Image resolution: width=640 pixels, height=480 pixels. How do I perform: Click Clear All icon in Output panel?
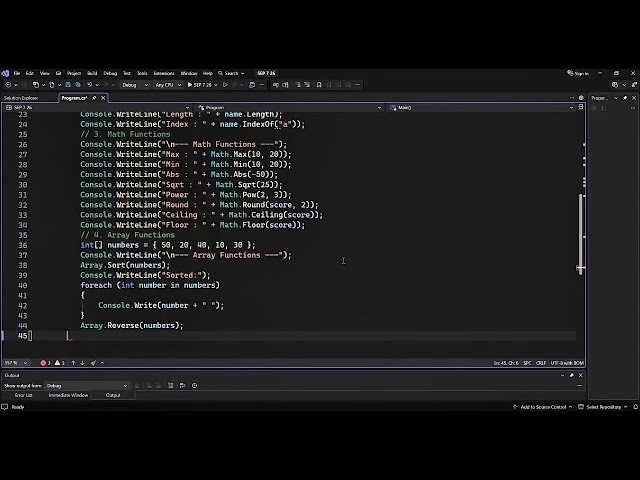click(x=171, y=385)
